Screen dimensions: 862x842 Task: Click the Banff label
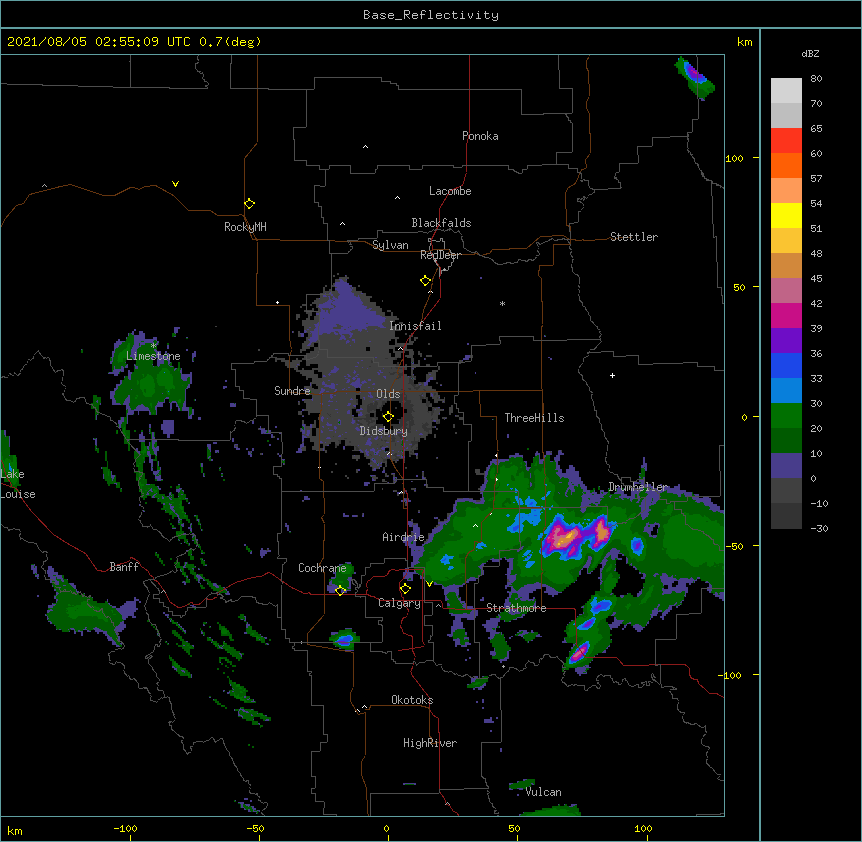coord(124,567)
